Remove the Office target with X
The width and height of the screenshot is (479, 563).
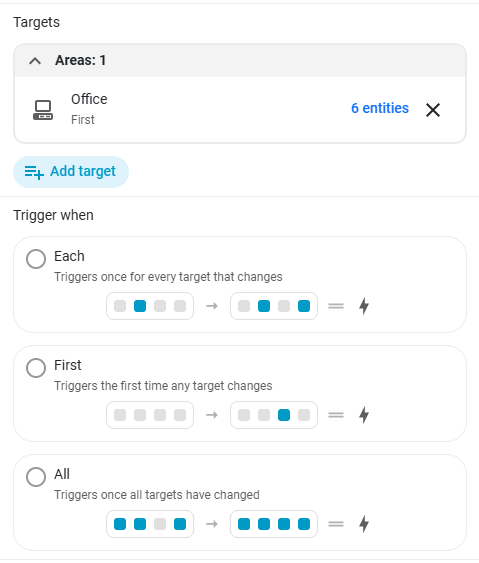(x=433, y=110)
